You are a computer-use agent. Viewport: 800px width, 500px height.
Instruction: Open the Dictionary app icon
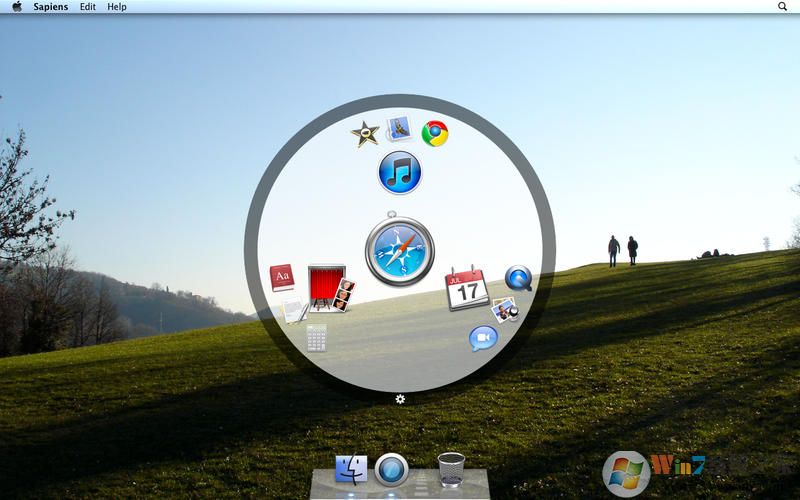(x=282, y=278)
